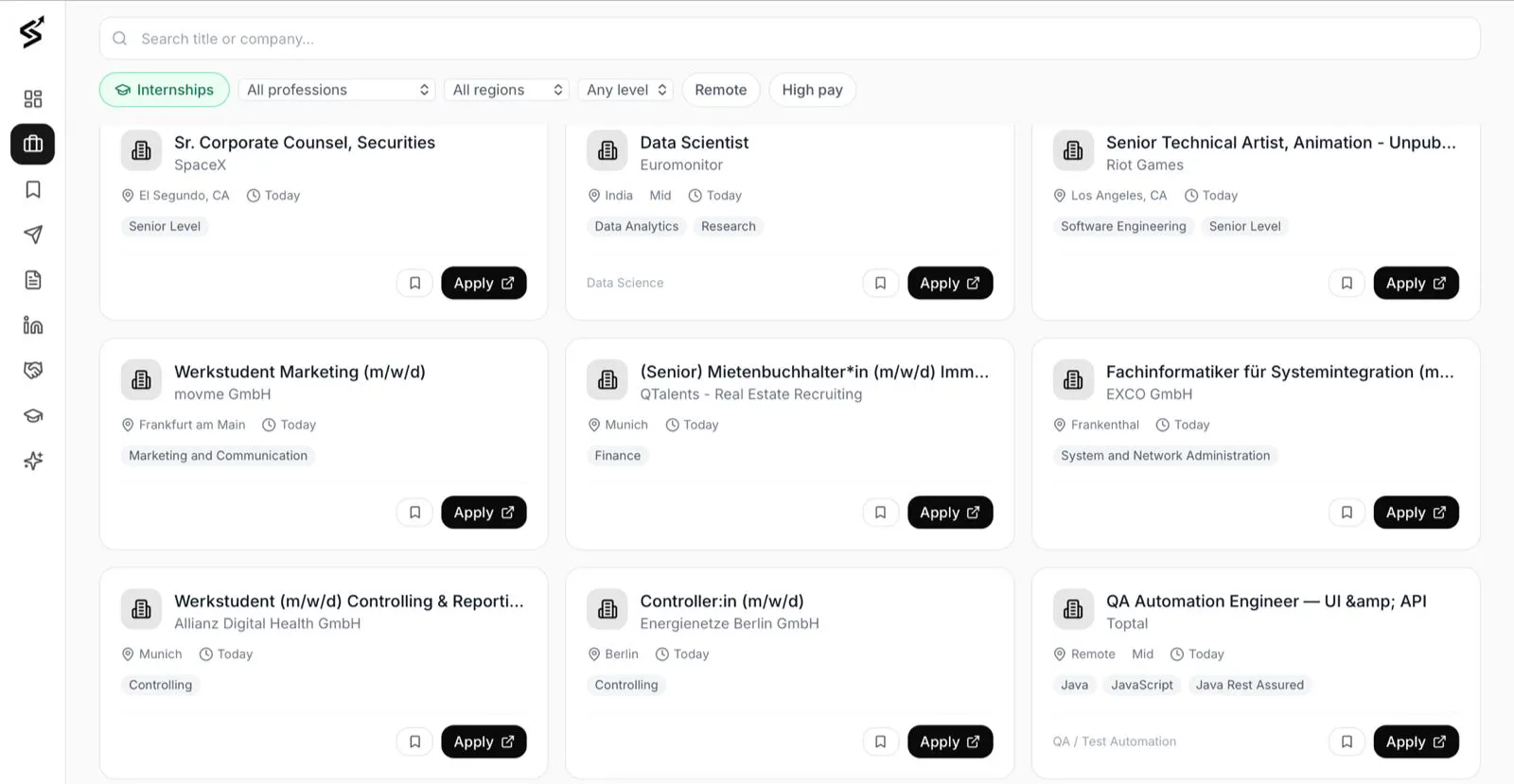Click the sparkle AI icon in sidebar
This screenshot has height=784, width=1514.
[x=33, y=462]
